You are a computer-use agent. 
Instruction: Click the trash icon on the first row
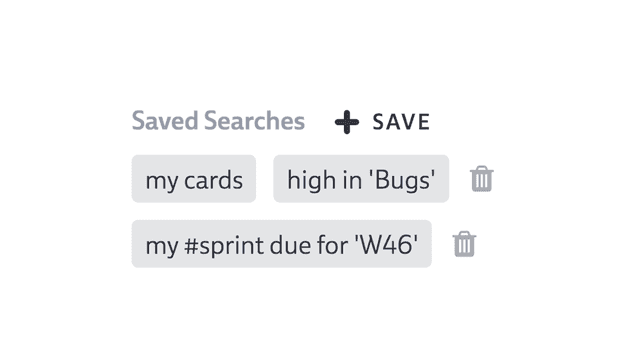pyautogui.click(x=482, y=178)
